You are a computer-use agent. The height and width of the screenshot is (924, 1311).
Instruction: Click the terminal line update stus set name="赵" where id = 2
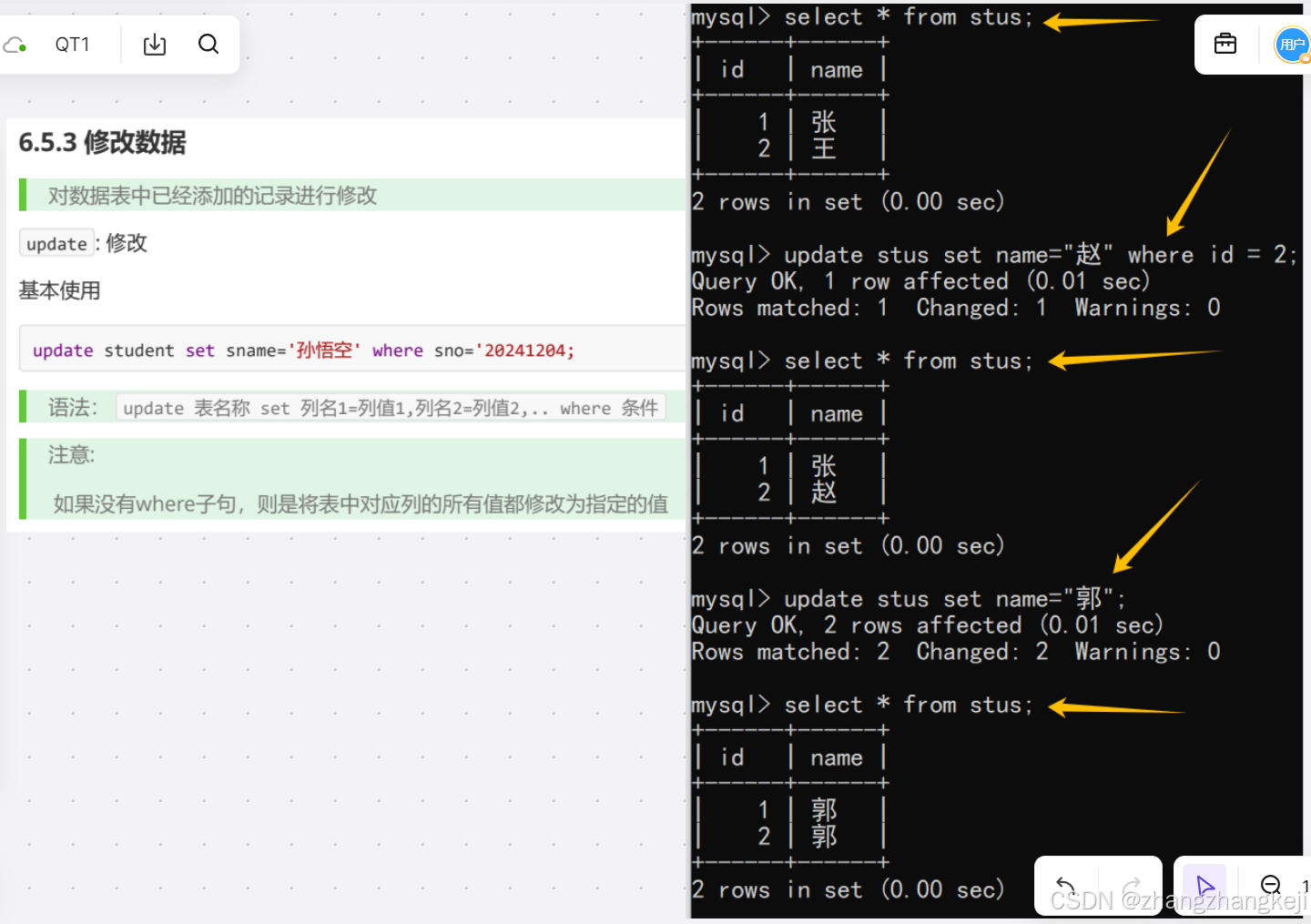(994, 255)
